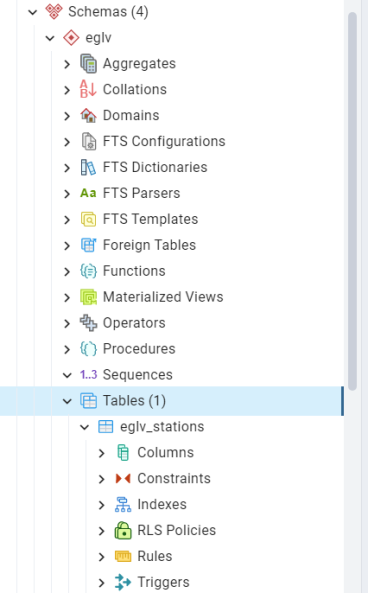This screenshot has height=593, width=368.
Task: Click the RLS Policies padlock icon
Action: [x=123, y=530]
